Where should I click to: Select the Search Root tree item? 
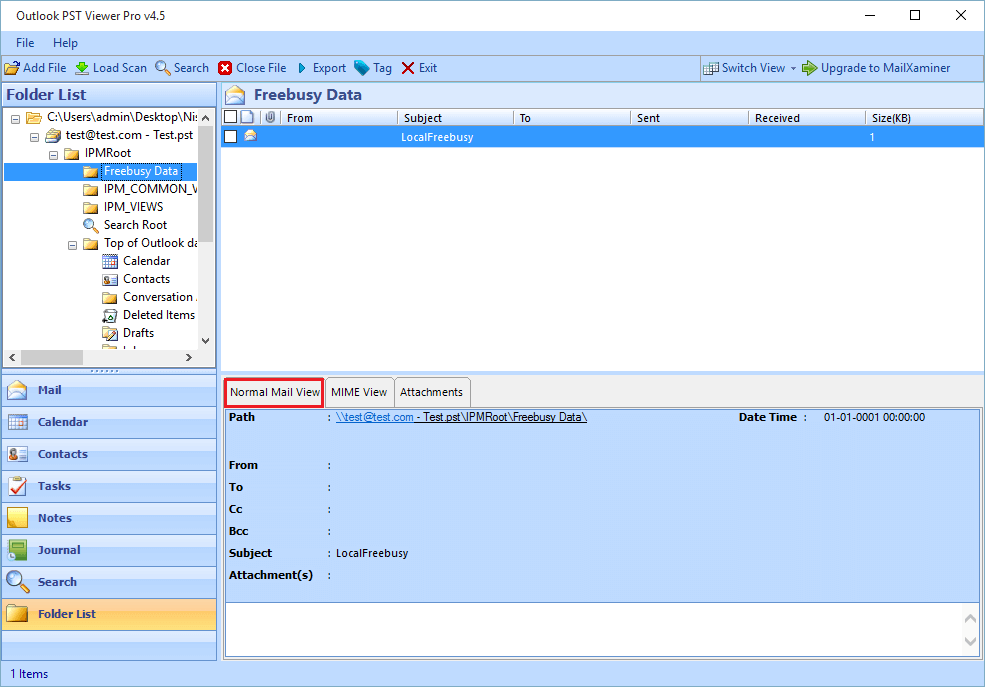[x=135, y=225]
